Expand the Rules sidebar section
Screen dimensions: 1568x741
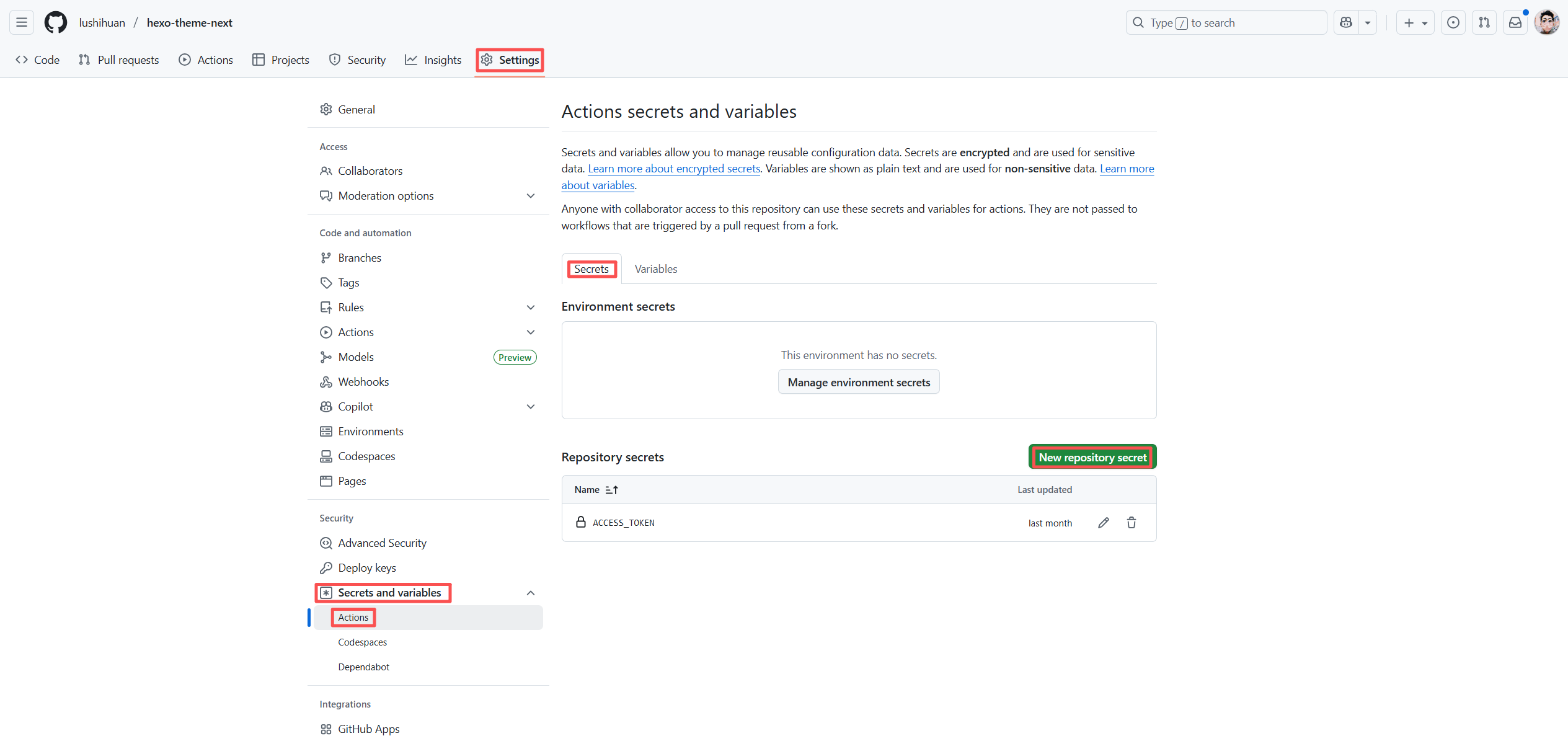(530, 308)
